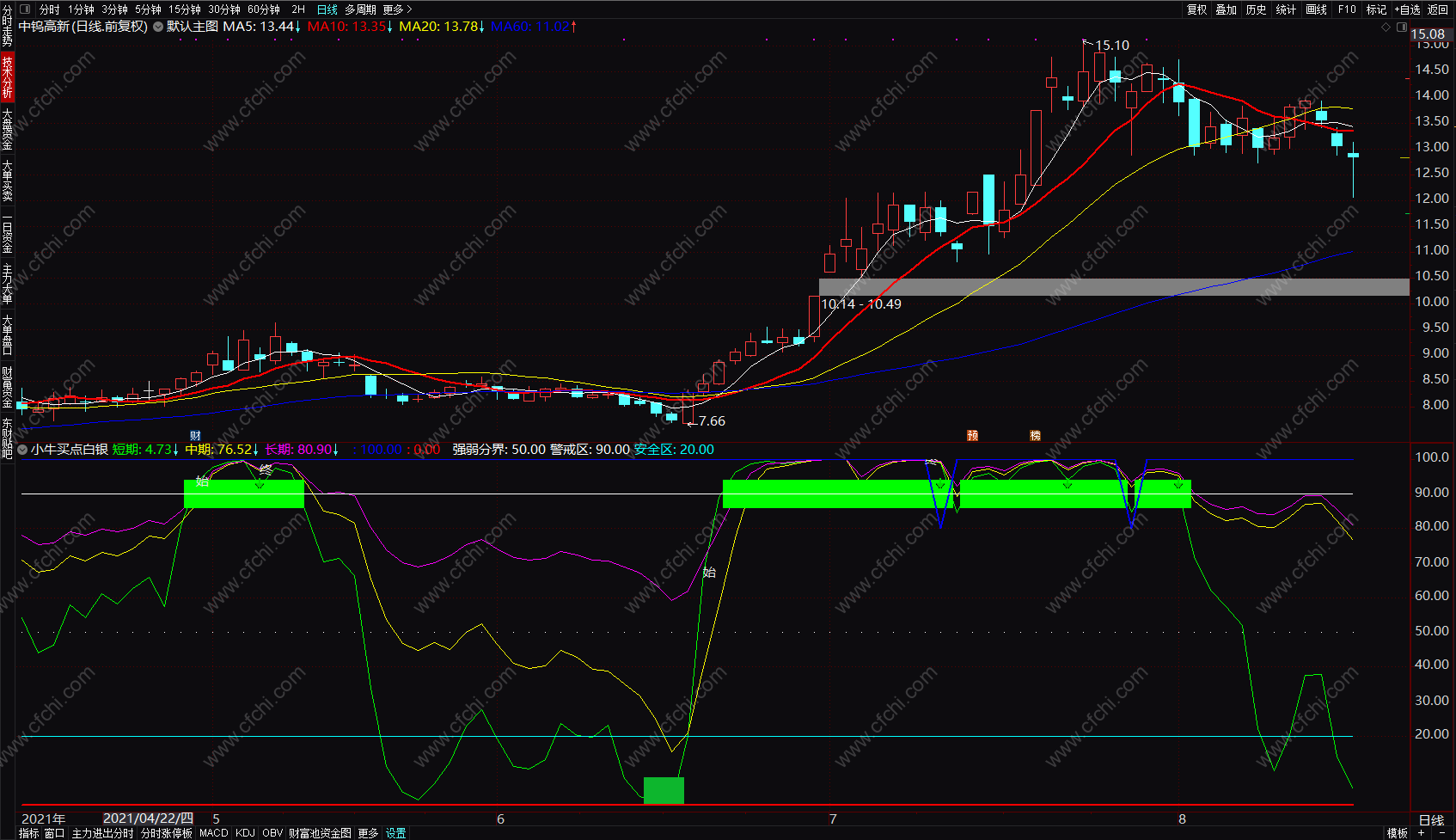Click the 返回 back button
Viewport: 1456px width, 840px height.
[x=1438, y=9]
